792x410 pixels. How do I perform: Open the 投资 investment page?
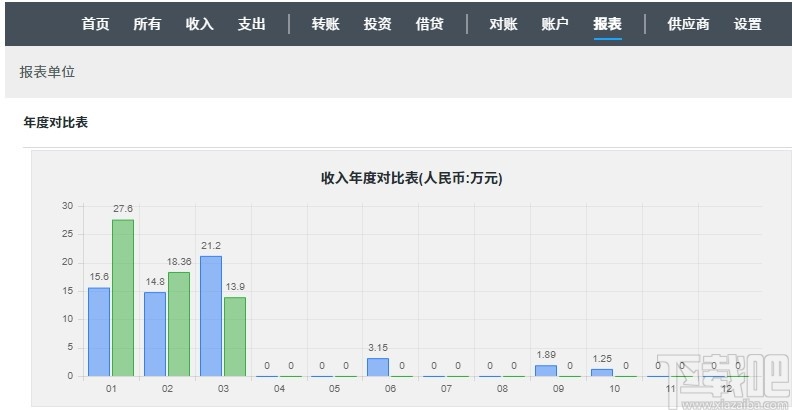[377, 24]
